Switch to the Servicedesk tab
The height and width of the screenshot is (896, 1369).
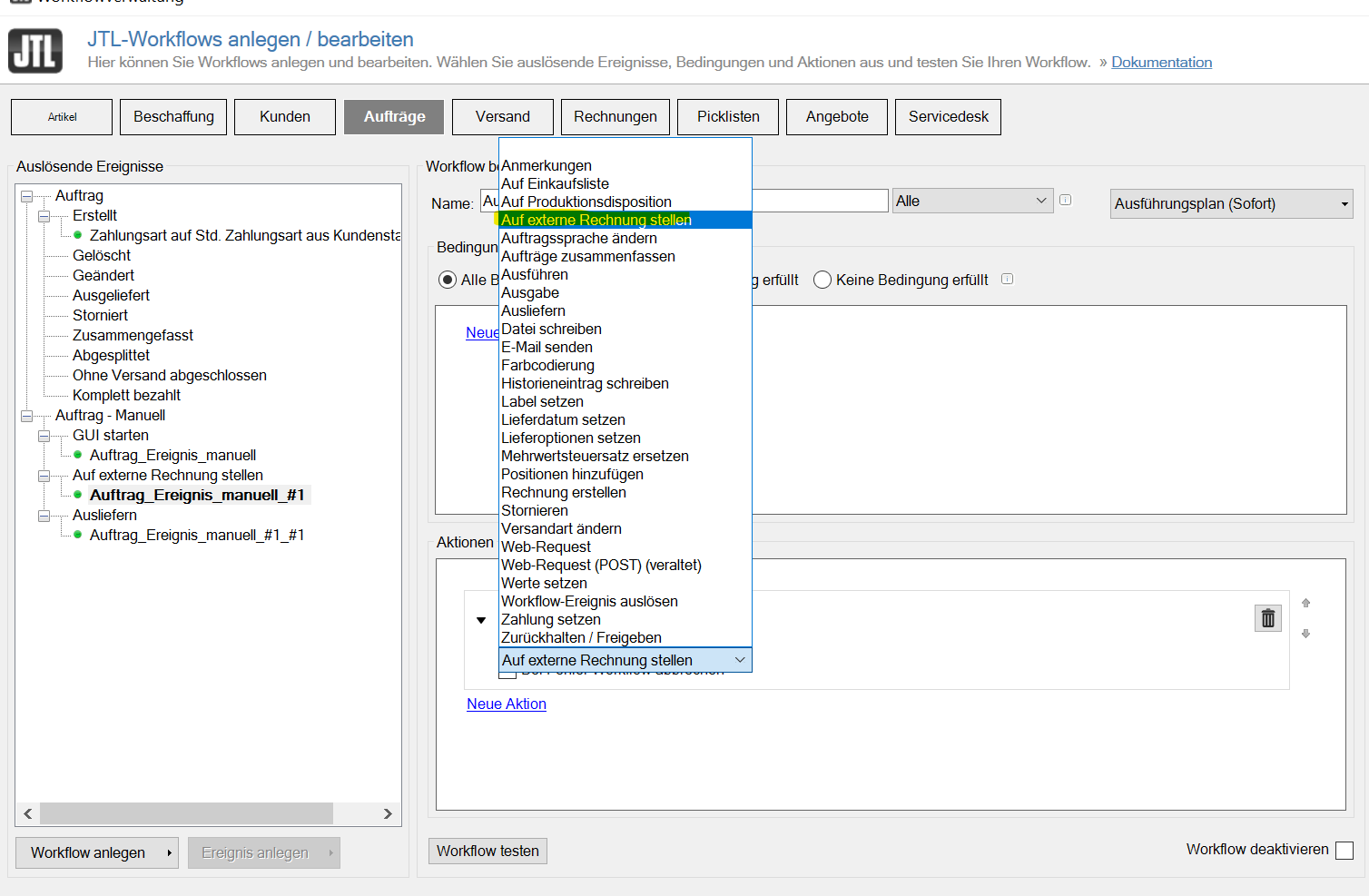tap(948, 117)
